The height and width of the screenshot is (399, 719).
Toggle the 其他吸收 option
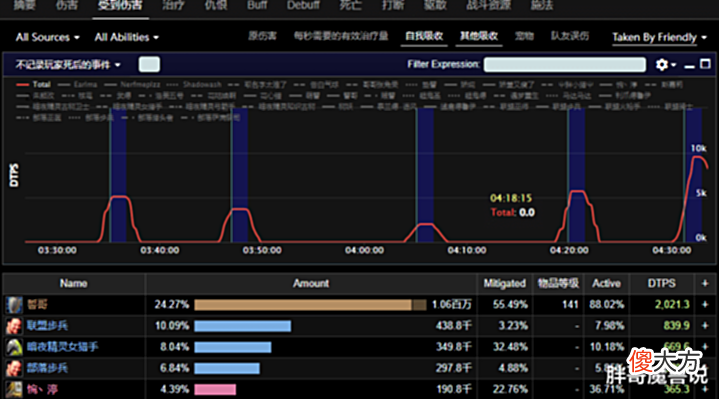click(479, 36)
